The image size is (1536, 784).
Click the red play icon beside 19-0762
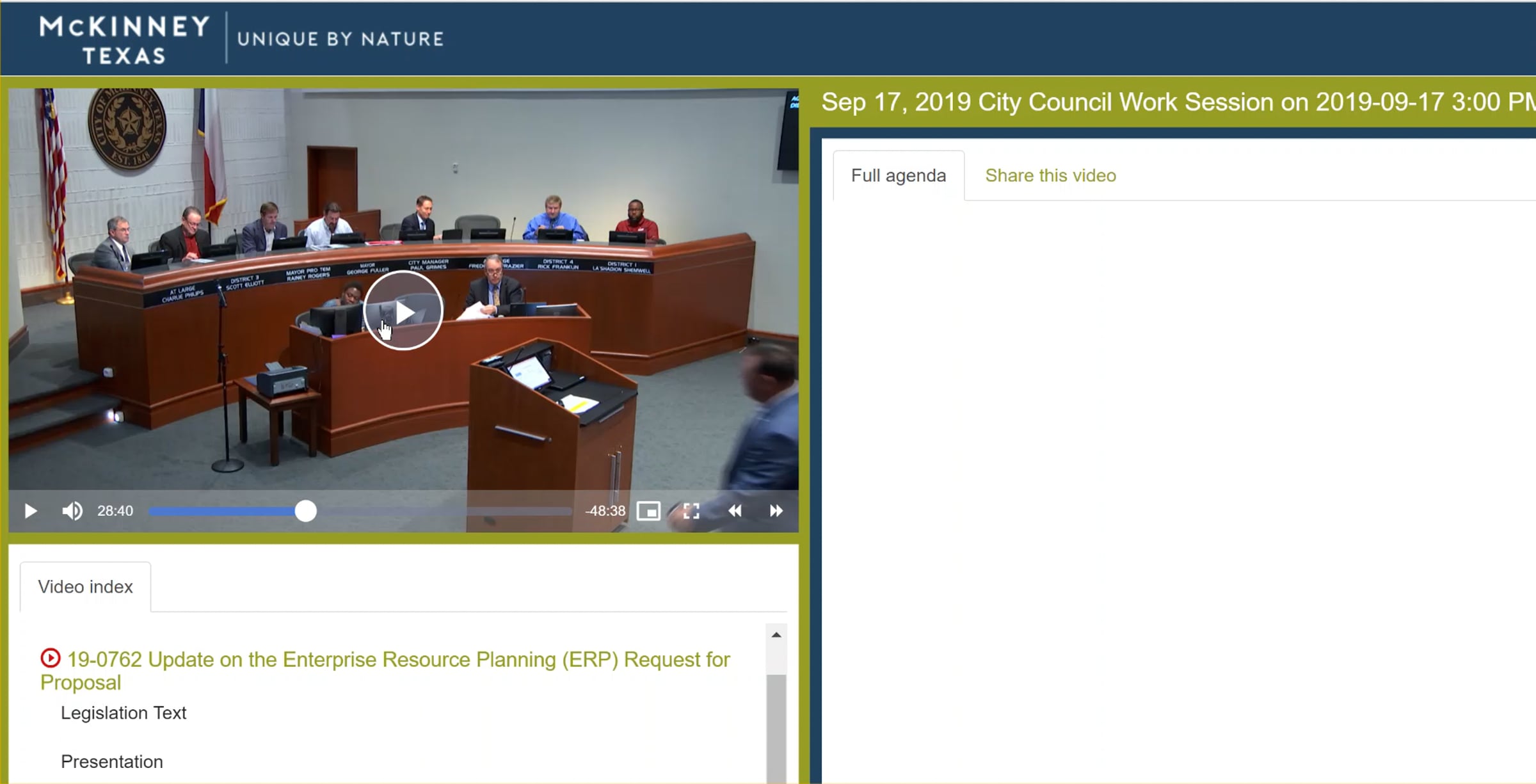[50, 658]
